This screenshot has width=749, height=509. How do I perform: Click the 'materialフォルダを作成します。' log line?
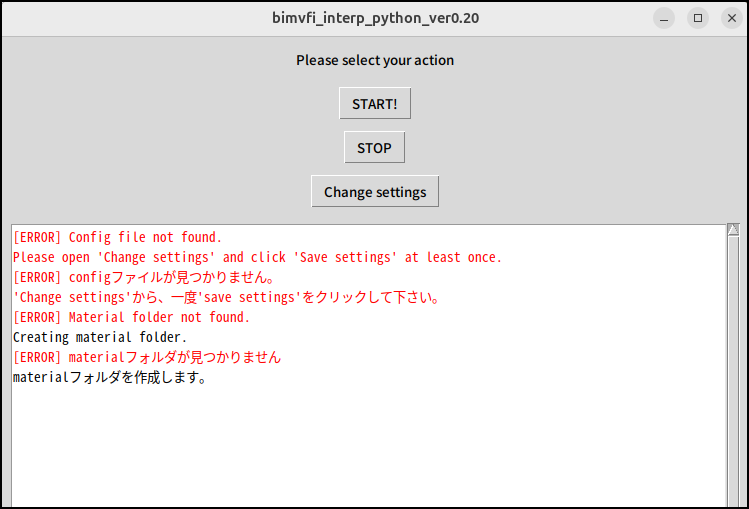point(110,377)
